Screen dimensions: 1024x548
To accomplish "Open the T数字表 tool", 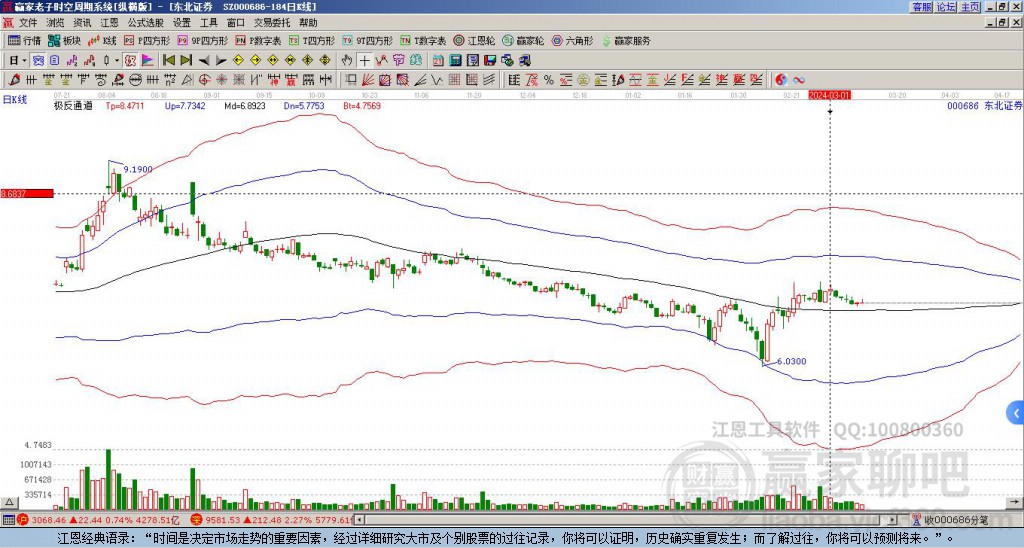I will [423, 40].
